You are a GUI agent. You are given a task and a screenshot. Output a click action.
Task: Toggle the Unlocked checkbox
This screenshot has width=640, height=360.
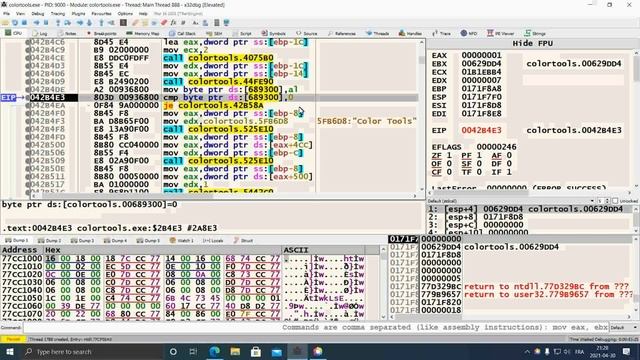click(x=615, y=201)
